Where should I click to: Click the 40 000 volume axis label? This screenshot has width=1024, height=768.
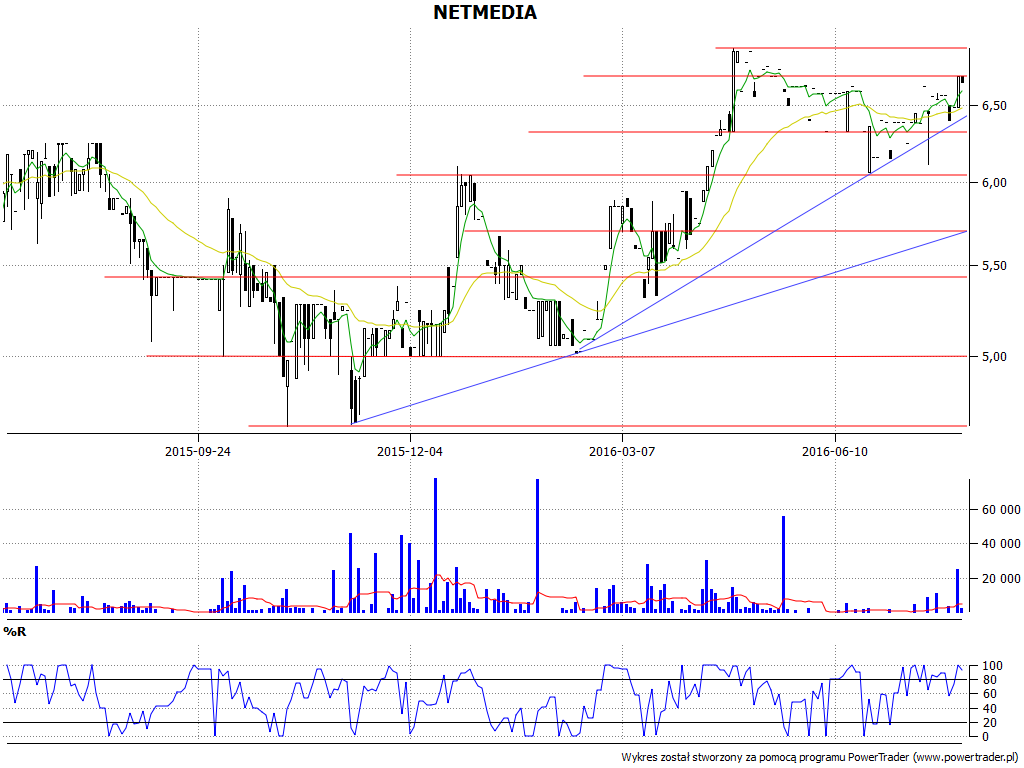pos(1000,543)
